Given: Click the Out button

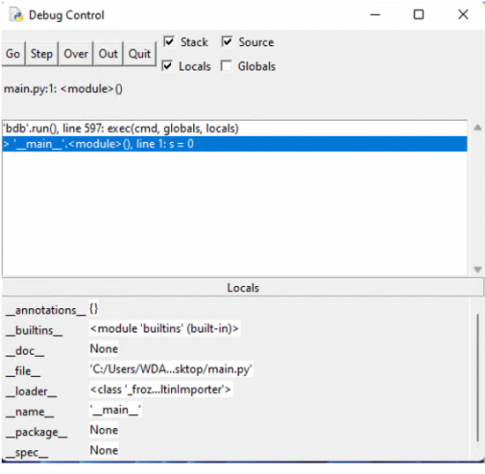Looking at the screenshot, I should (108, 54).
